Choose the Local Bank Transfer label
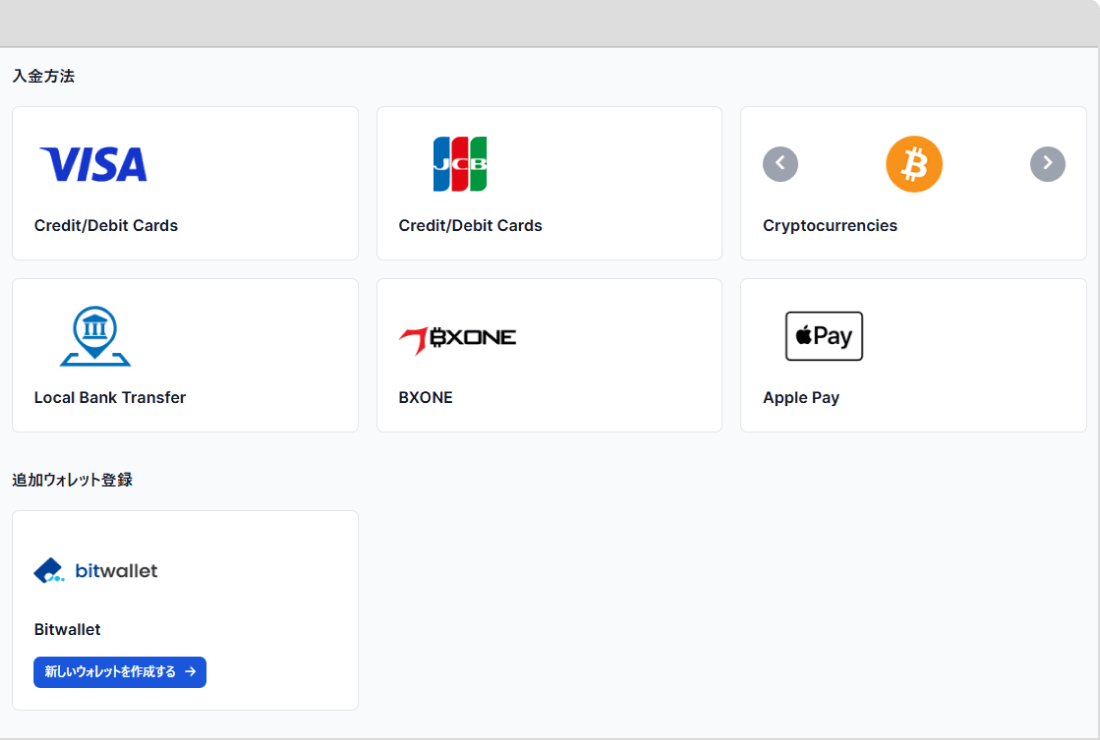Image resolution: width=1100 pixels, height=740 pixels. (x=110, y=398)
